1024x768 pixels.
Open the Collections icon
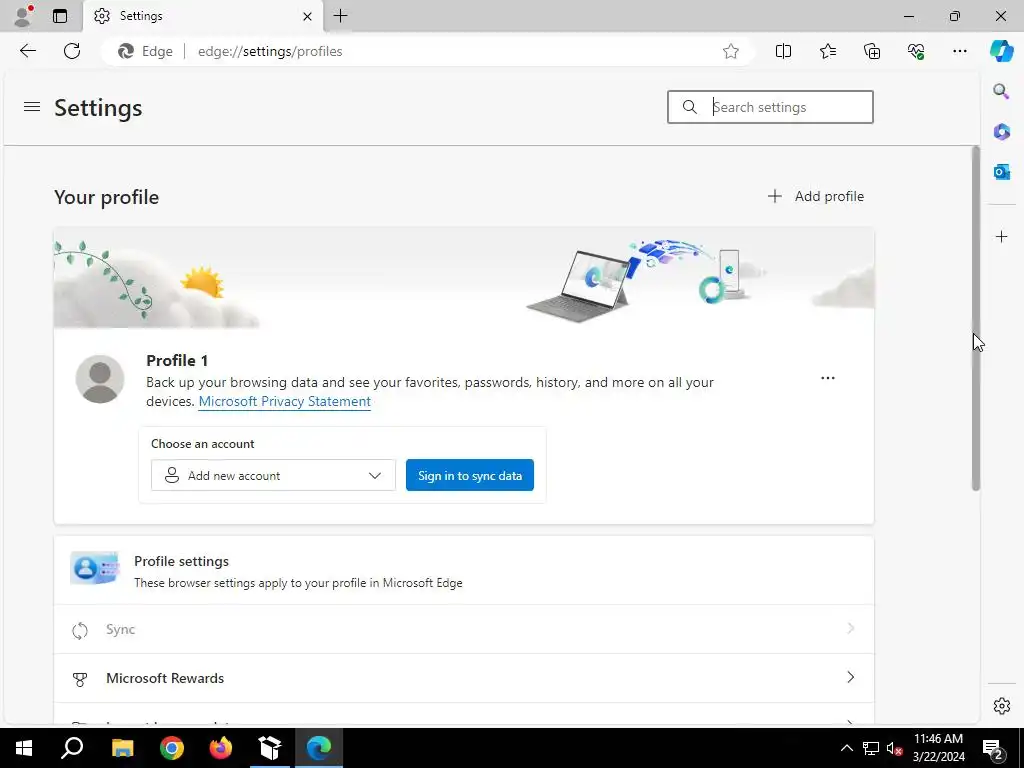pos(872,51)
